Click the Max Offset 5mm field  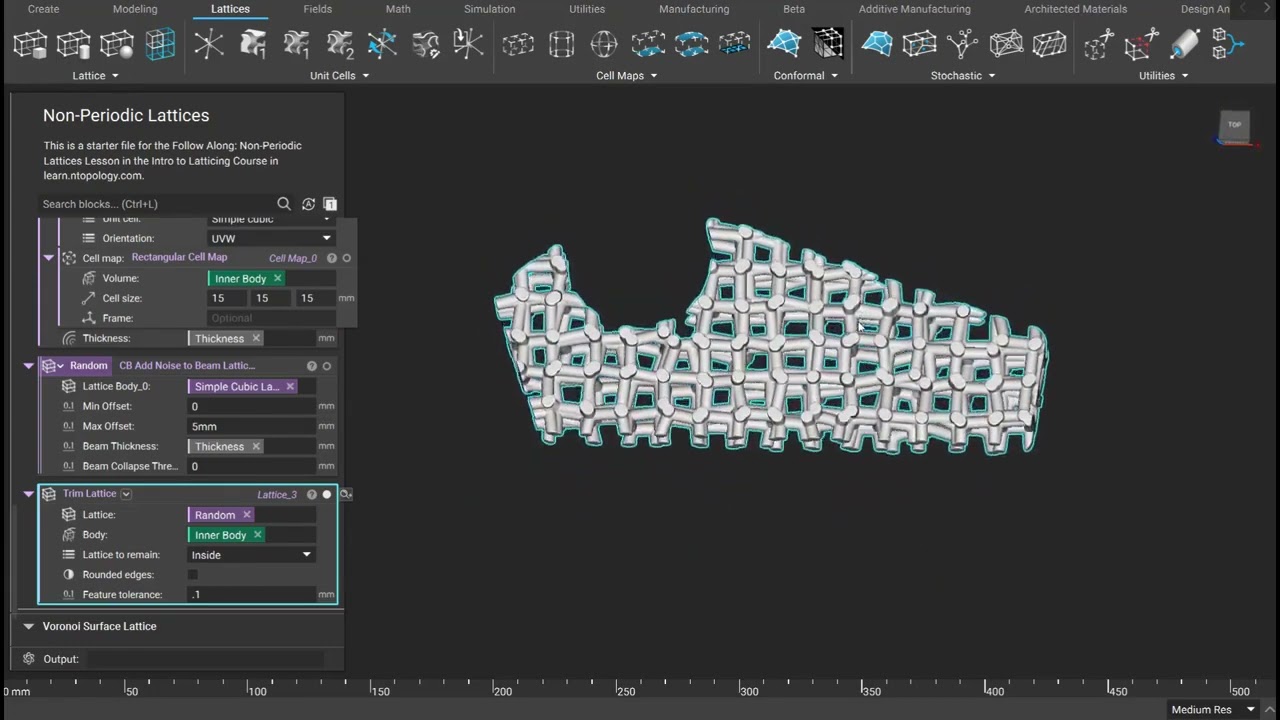[x=251, y=426]
